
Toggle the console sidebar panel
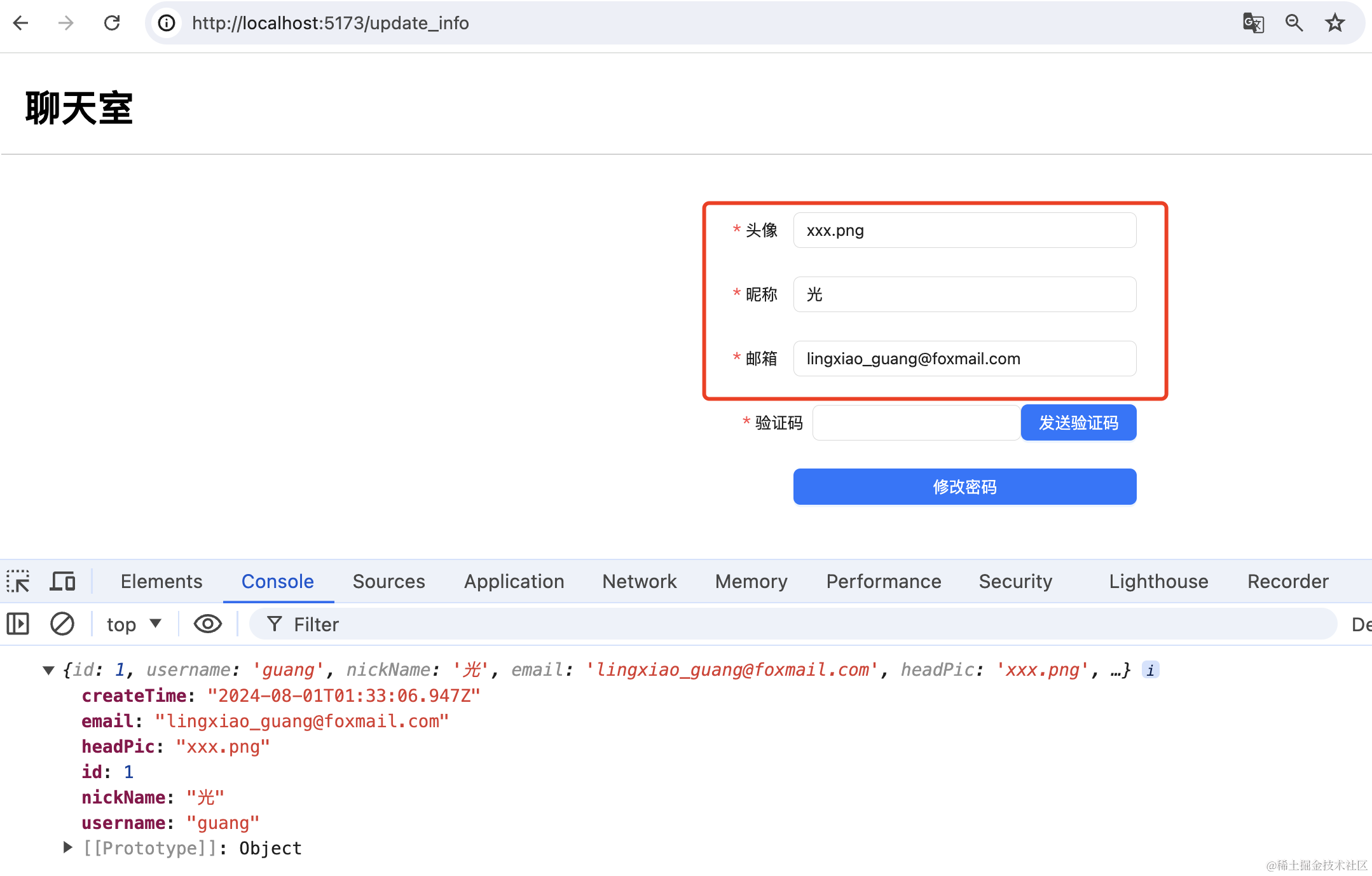(x=18, y=624)
